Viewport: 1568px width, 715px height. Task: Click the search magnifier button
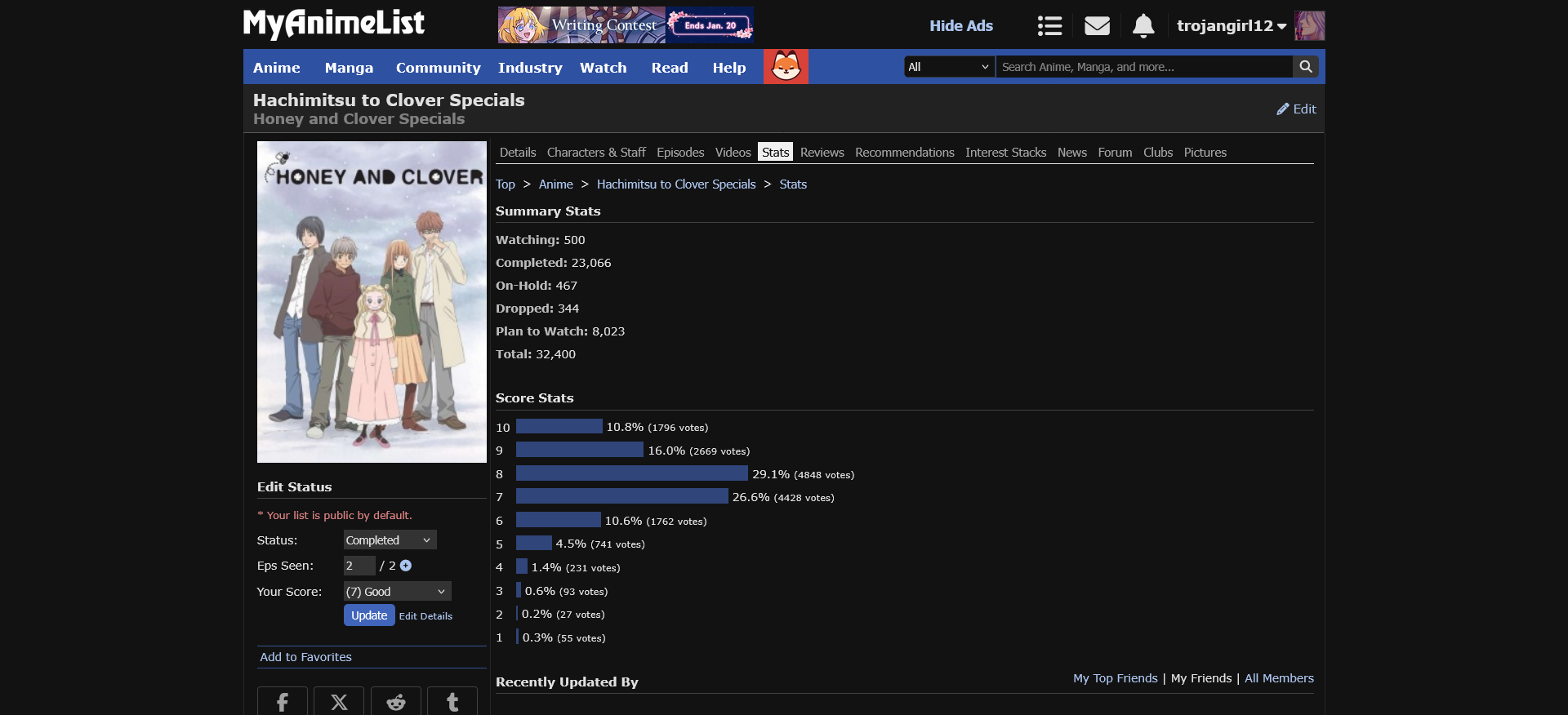click(x=1306, y=67)
